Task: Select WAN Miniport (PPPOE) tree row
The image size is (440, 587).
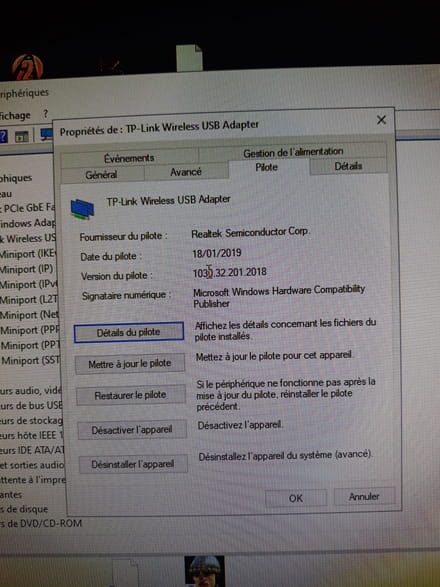Action: 30,330
